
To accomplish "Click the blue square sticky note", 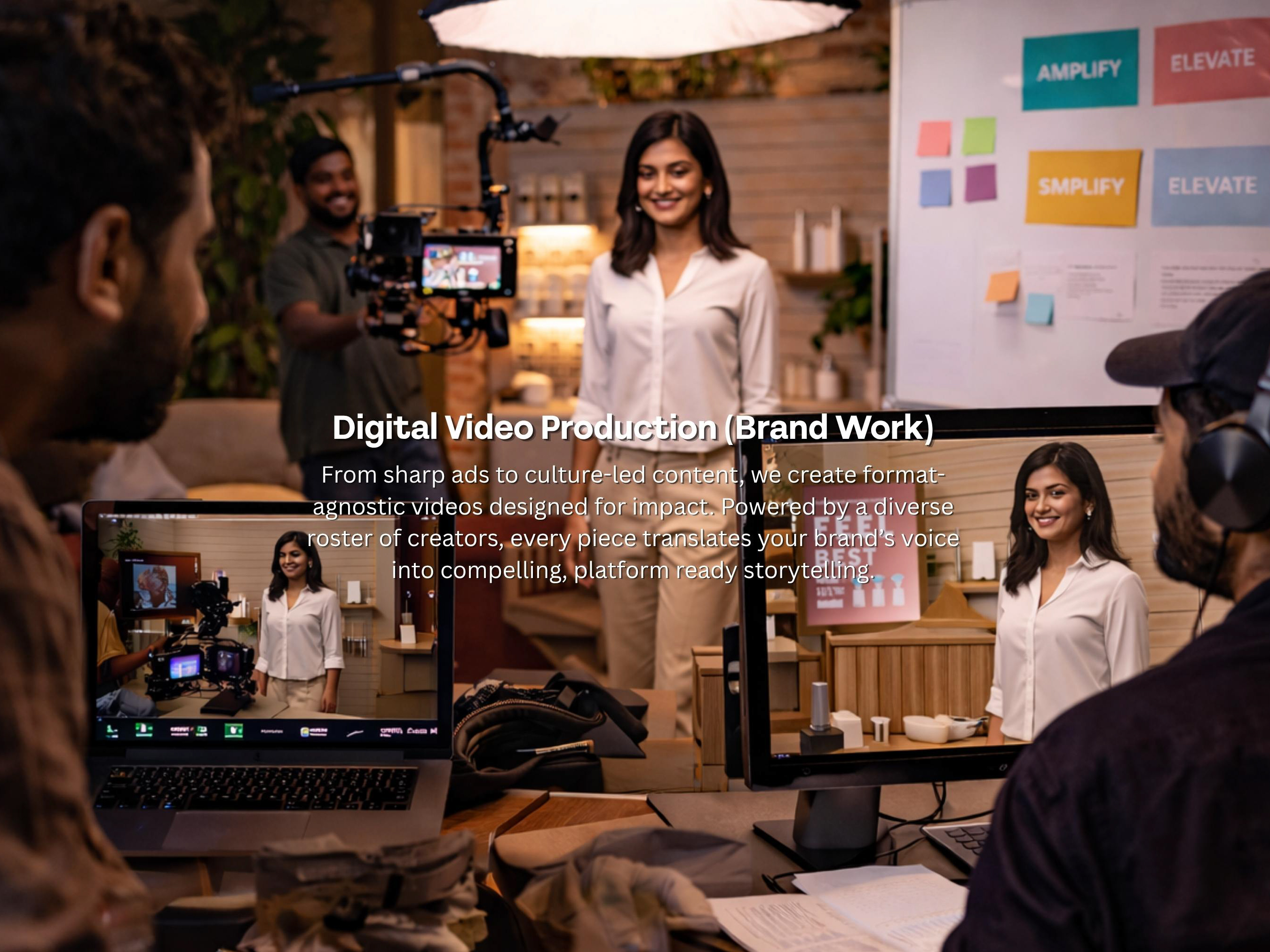I will point(935,188).
